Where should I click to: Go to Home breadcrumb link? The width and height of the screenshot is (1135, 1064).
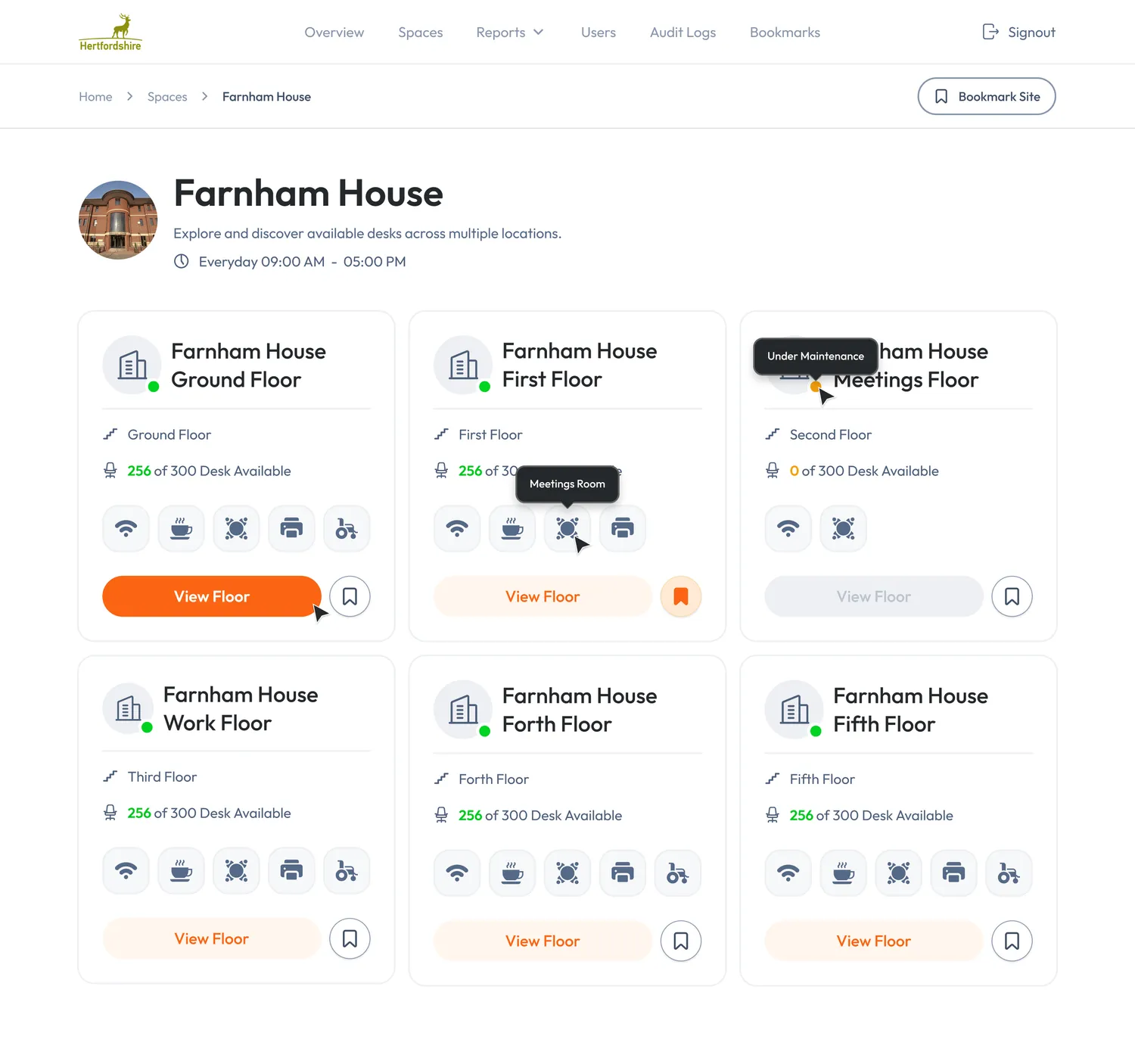click(95, 97)
